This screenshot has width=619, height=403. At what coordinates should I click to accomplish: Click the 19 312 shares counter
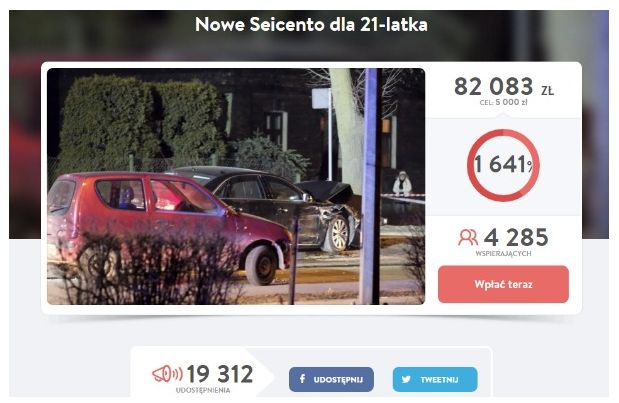click(220, 374)
